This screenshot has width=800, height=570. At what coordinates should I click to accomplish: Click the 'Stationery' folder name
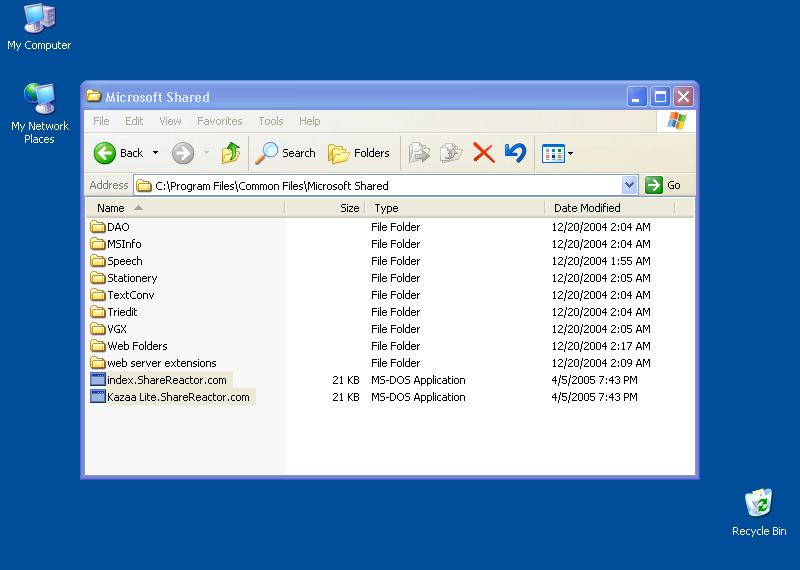click(x=132, y=278)
